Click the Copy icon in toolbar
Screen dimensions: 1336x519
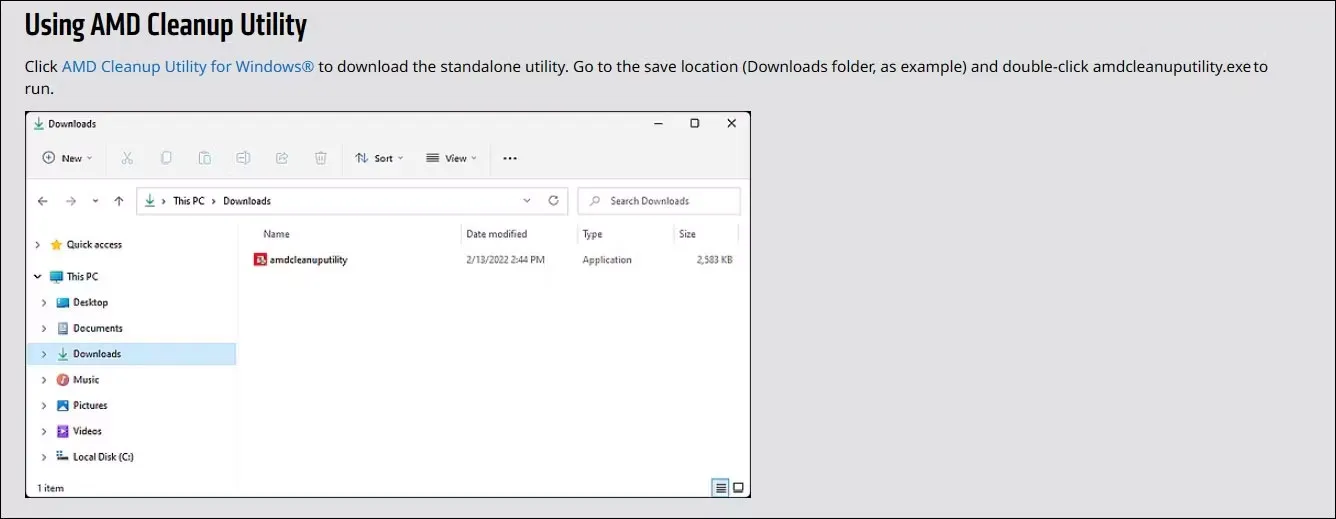tap(166, 158)
